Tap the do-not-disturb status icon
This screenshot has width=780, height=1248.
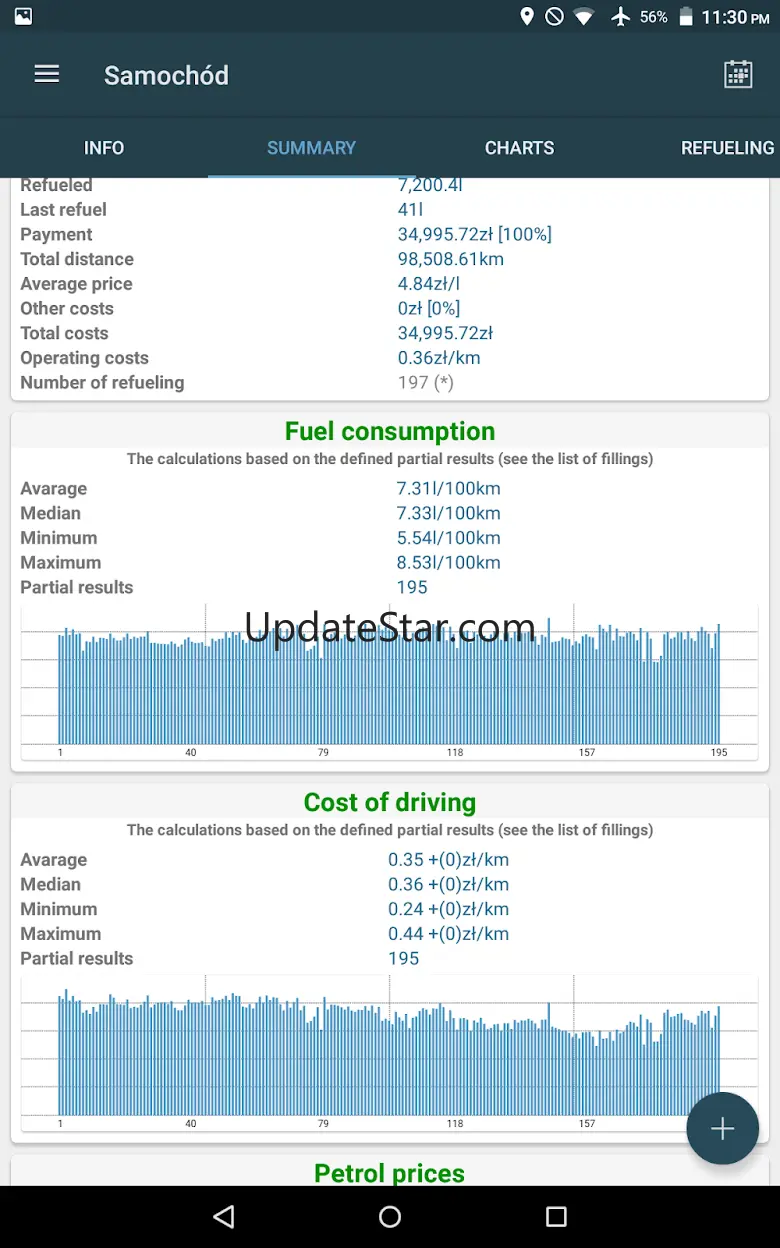pos(554,17)
